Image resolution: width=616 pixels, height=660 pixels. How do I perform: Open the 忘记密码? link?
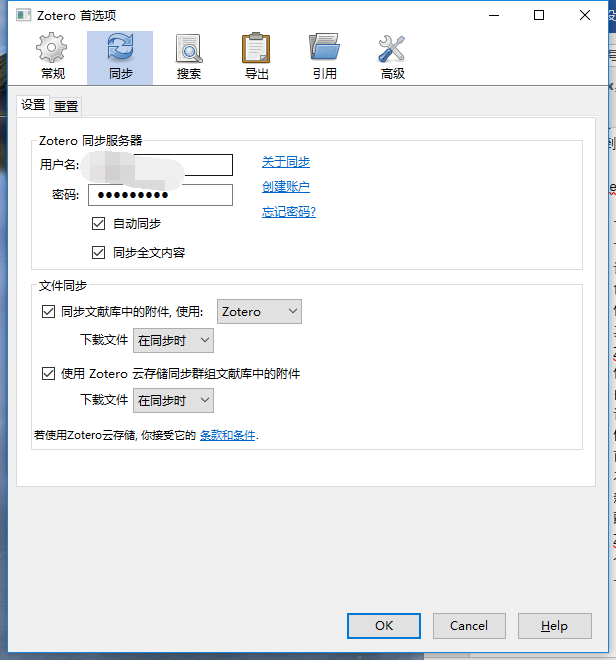click(289, 212)
